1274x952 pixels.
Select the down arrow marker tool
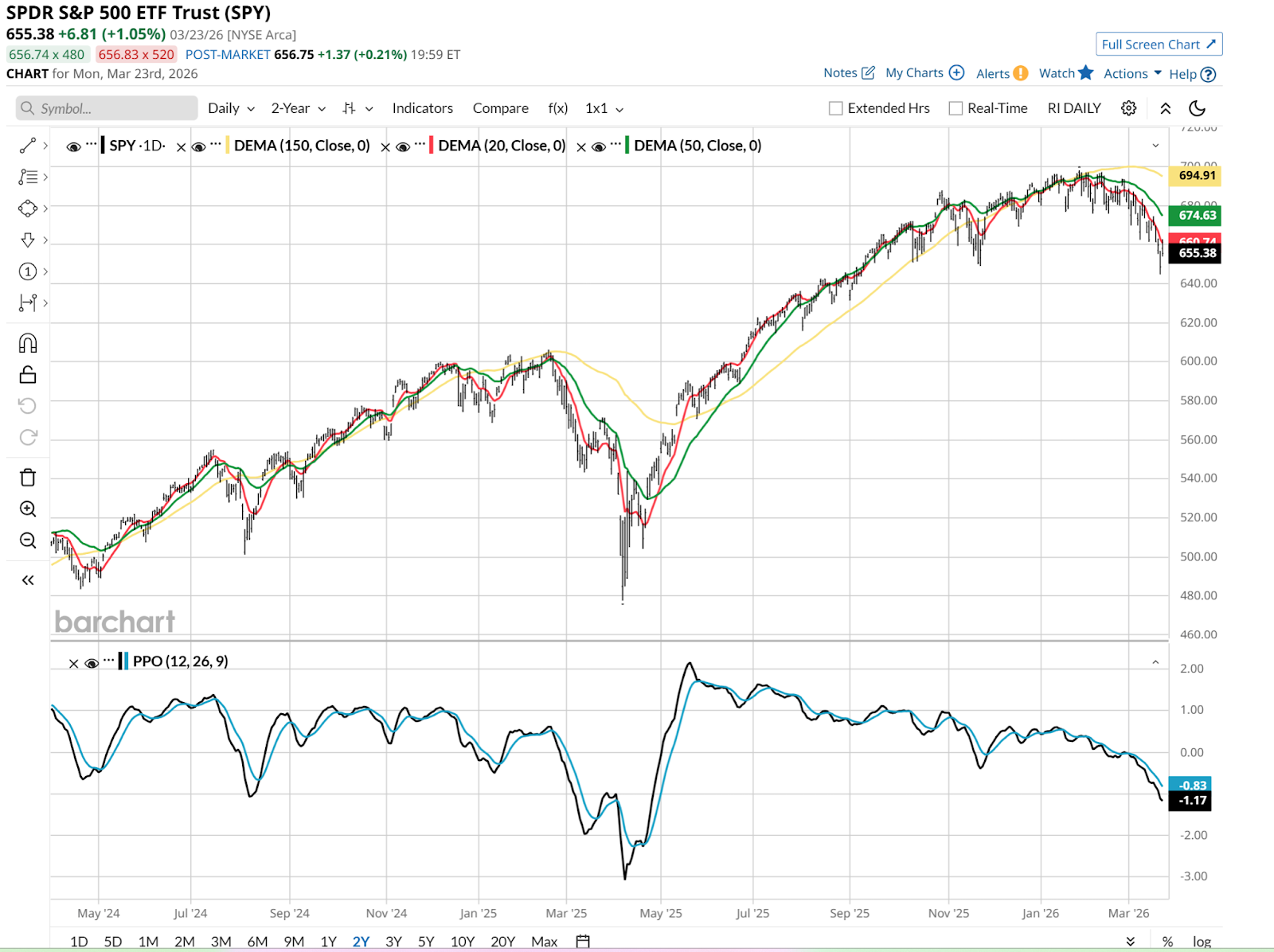(28, 240)
